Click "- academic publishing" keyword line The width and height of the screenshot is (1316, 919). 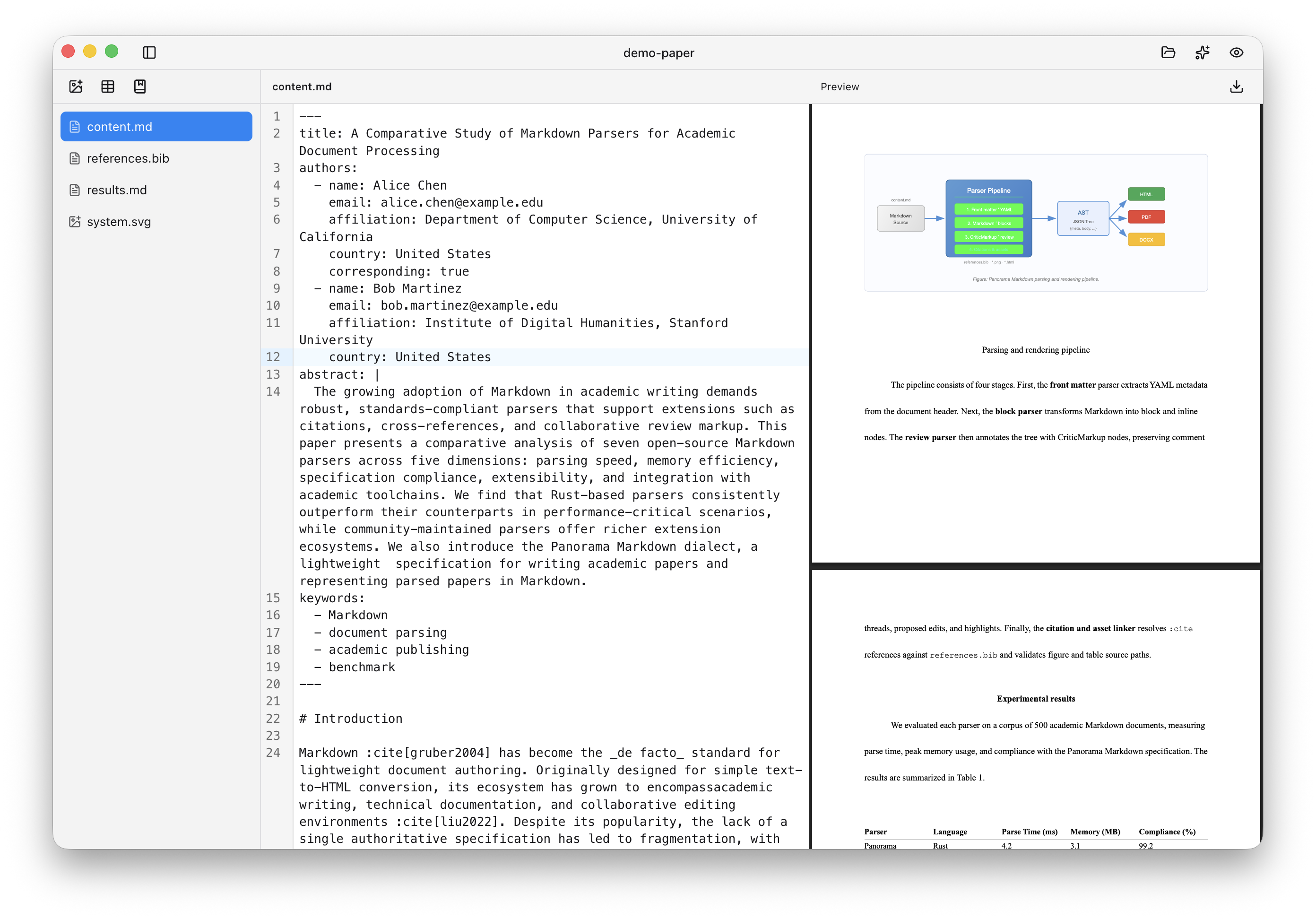391,650
